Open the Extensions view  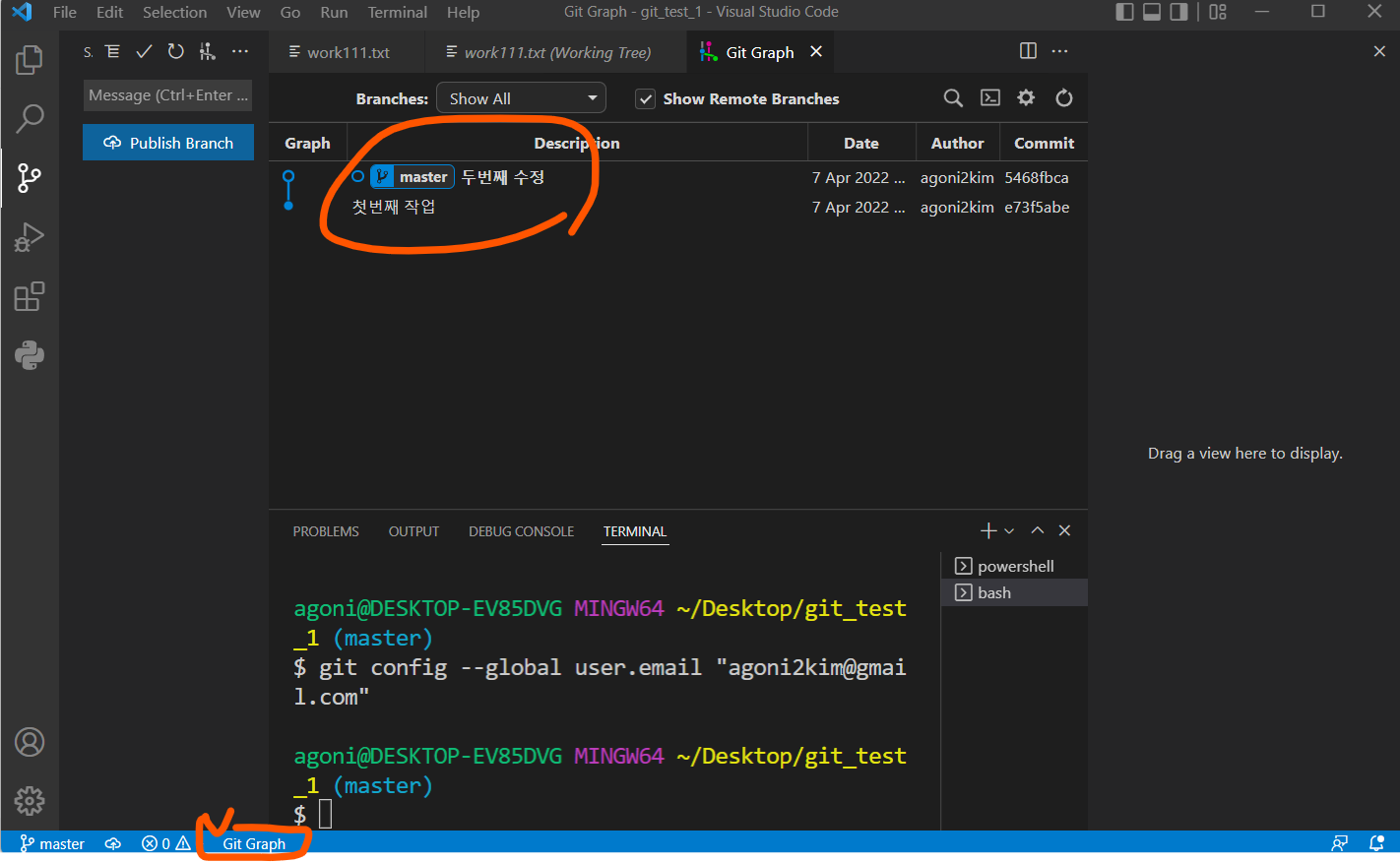30,296
